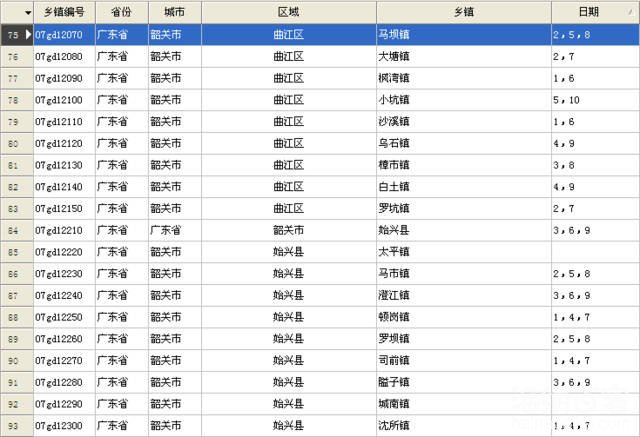
Task: Select the town cell 罗坝镇
Action: 464,339
